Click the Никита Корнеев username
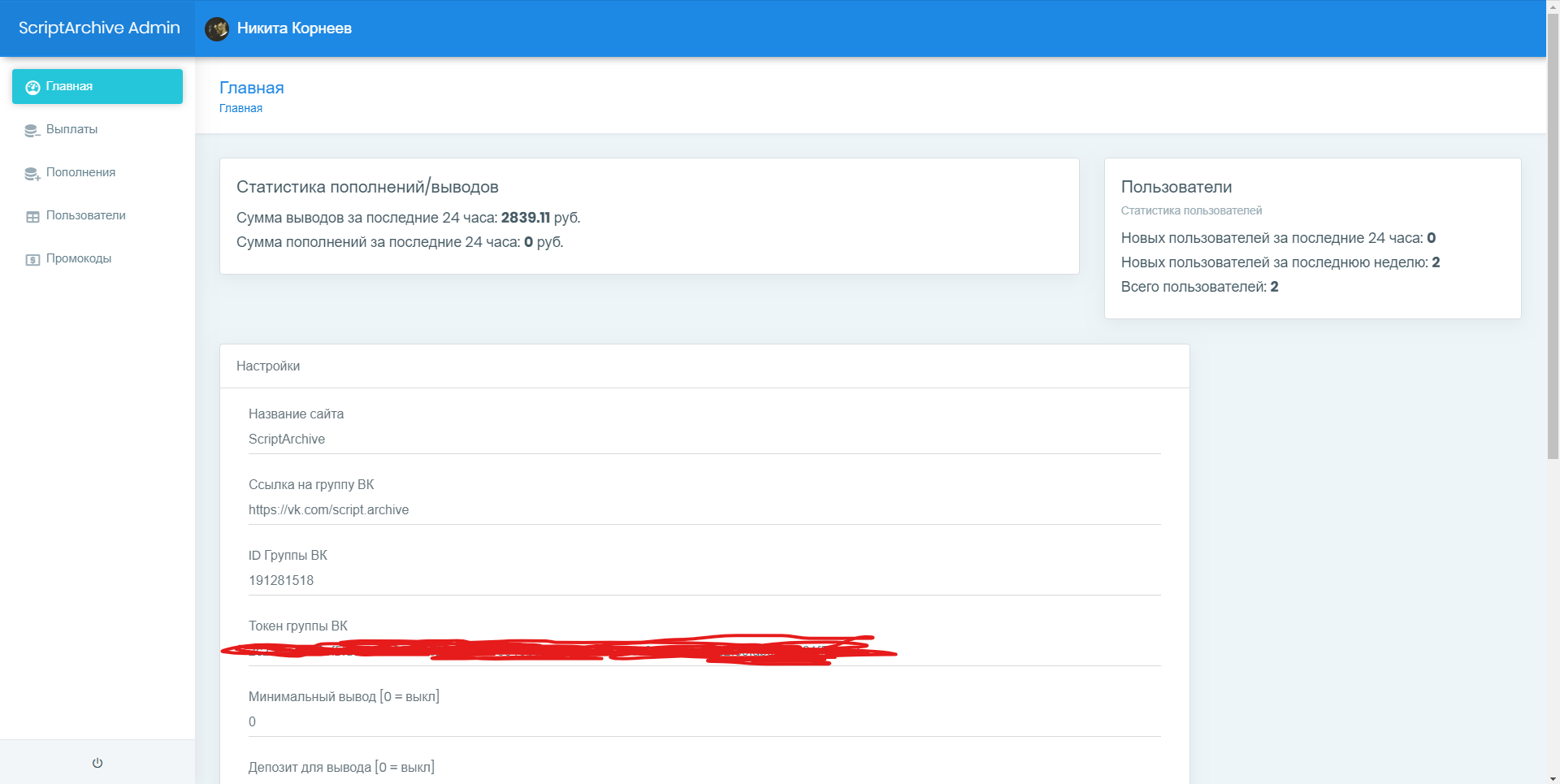Viewport: 1560px width, 784px height. [294, 28]
